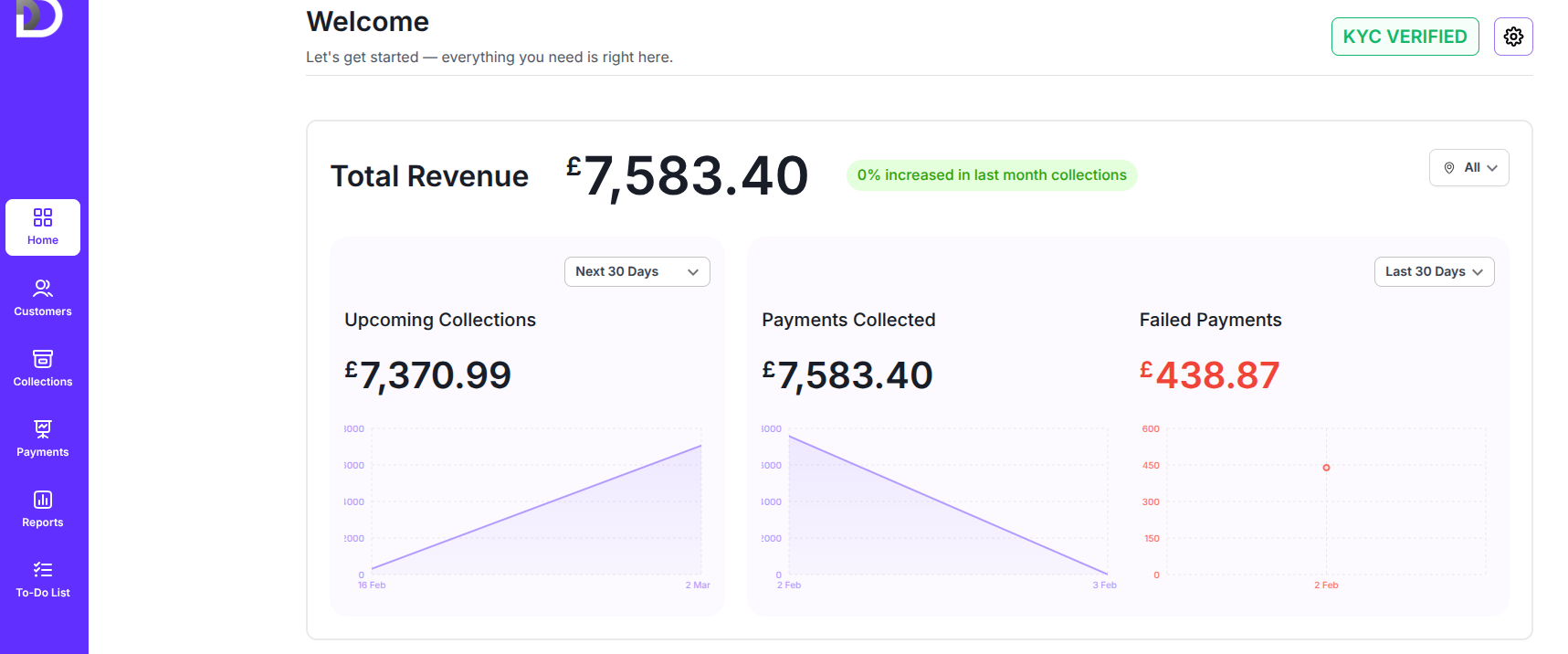Click the 450 axis label on Failed Payments
Screen dimensions: 1568x654
(1151, 466)
